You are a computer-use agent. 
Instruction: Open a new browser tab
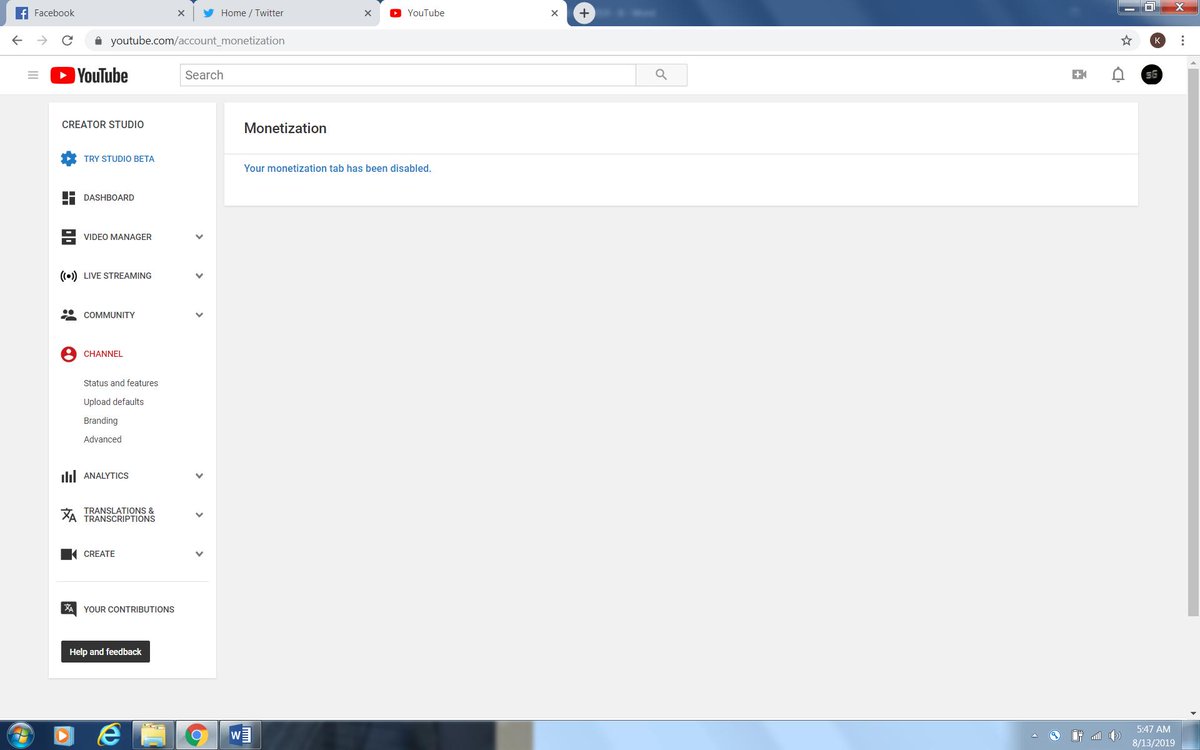coord(585,13)
